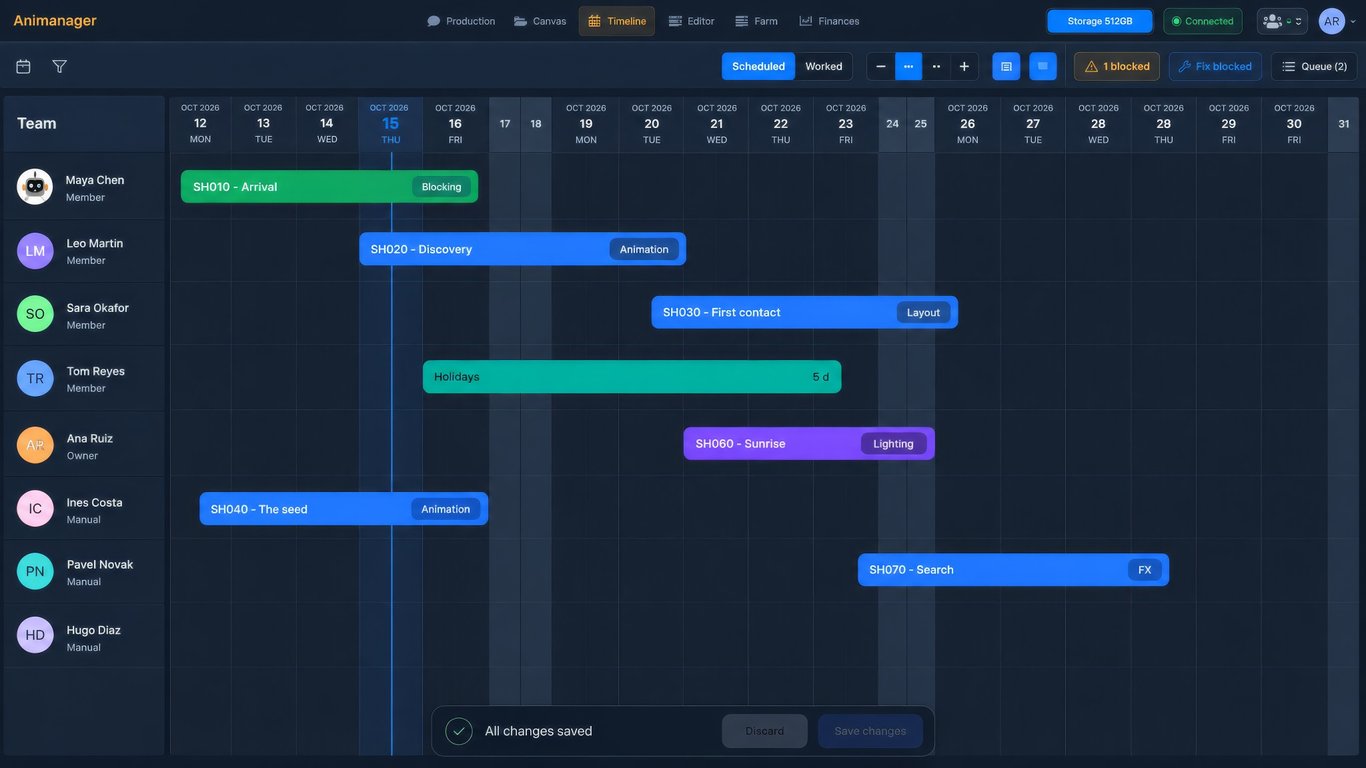Select the SH010 - Arrival task bar

[329, 187]
